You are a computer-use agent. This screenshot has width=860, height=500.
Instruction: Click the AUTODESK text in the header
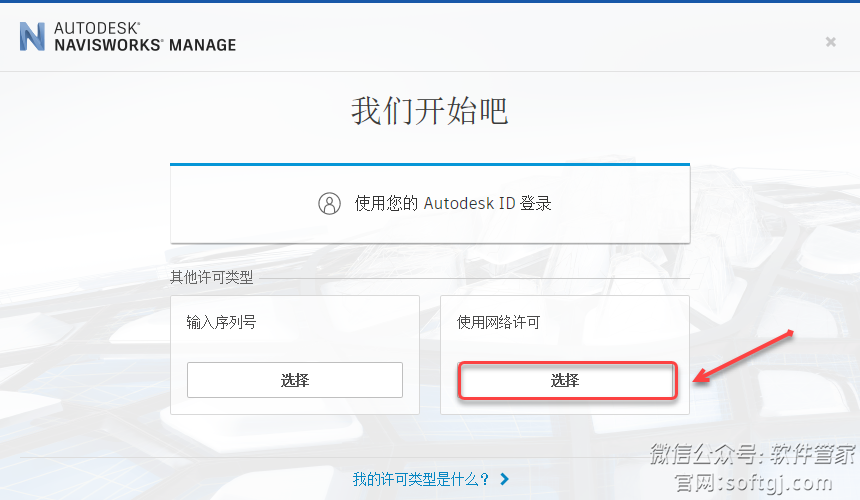point(98,27)
